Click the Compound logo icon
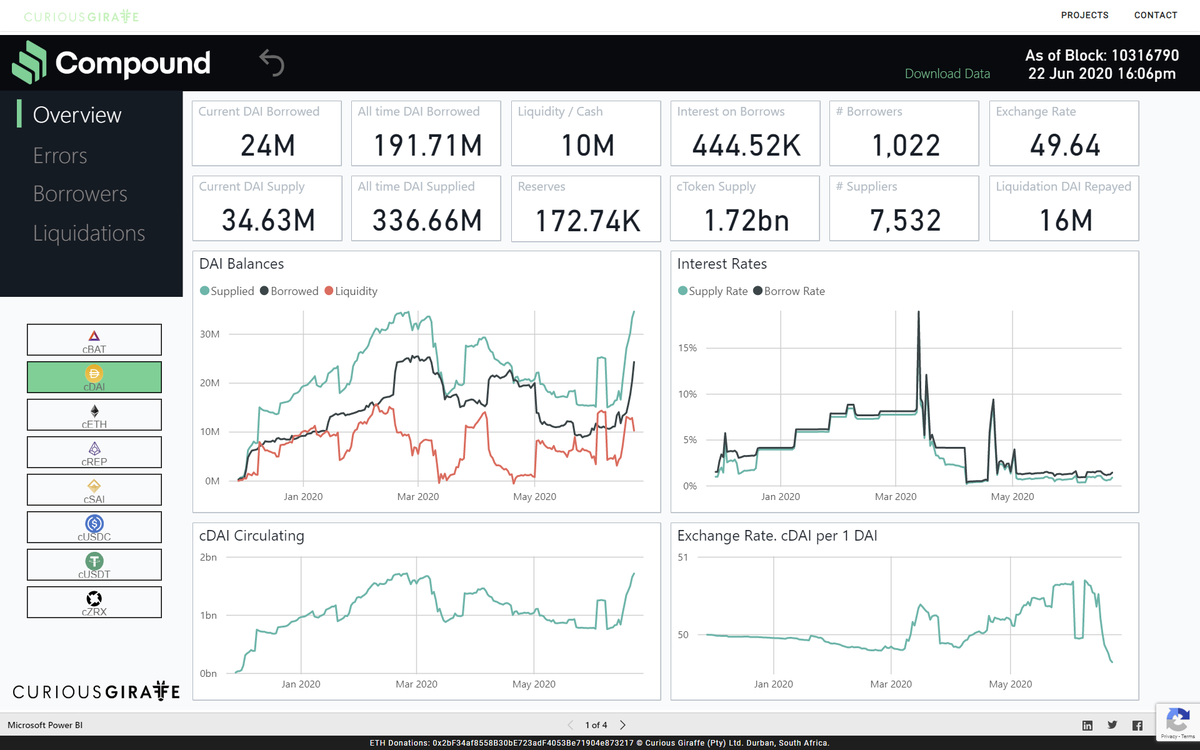The height and width of the screenshot is (750, 1200). 29,62
